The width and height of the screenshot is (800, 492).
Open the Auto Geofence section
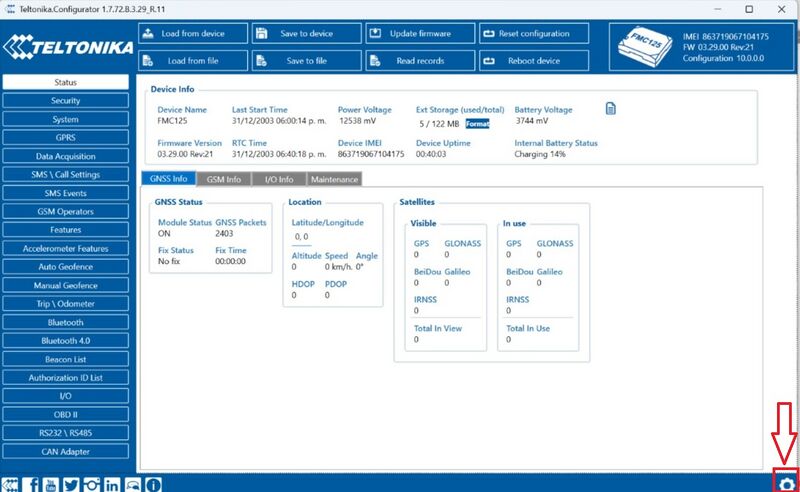click(66, 266)
